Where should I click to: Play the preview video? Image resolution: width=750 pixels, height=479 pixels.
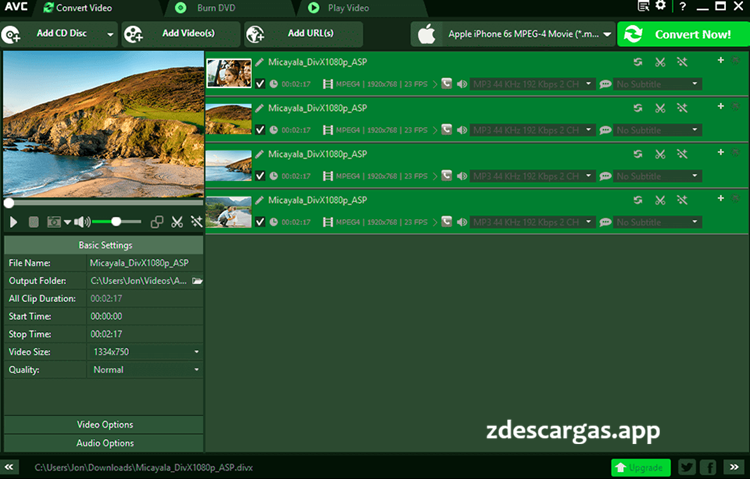13,222
